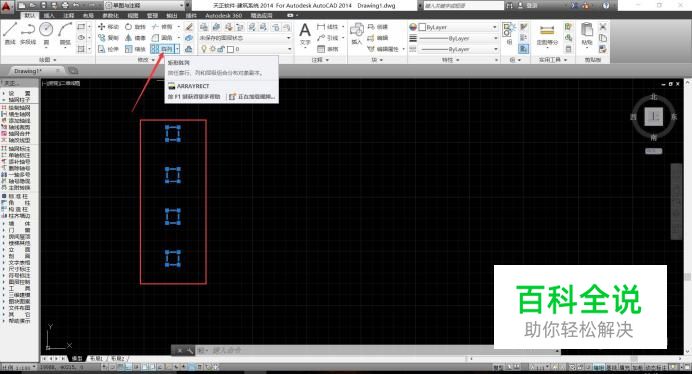The width and height of the screenshot is (692, 374).
Task: Click the Table (表格) tool
Action: [x=327, y=49]
